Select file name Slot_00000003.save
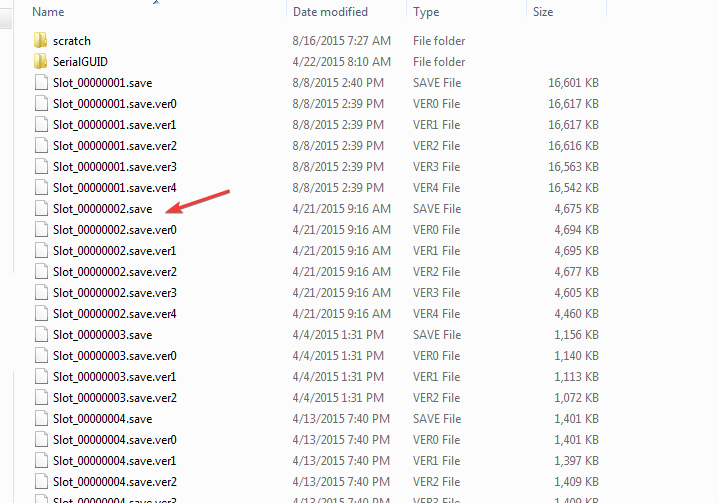The height and width of the screenshot is (503, 719). point(102,335)
